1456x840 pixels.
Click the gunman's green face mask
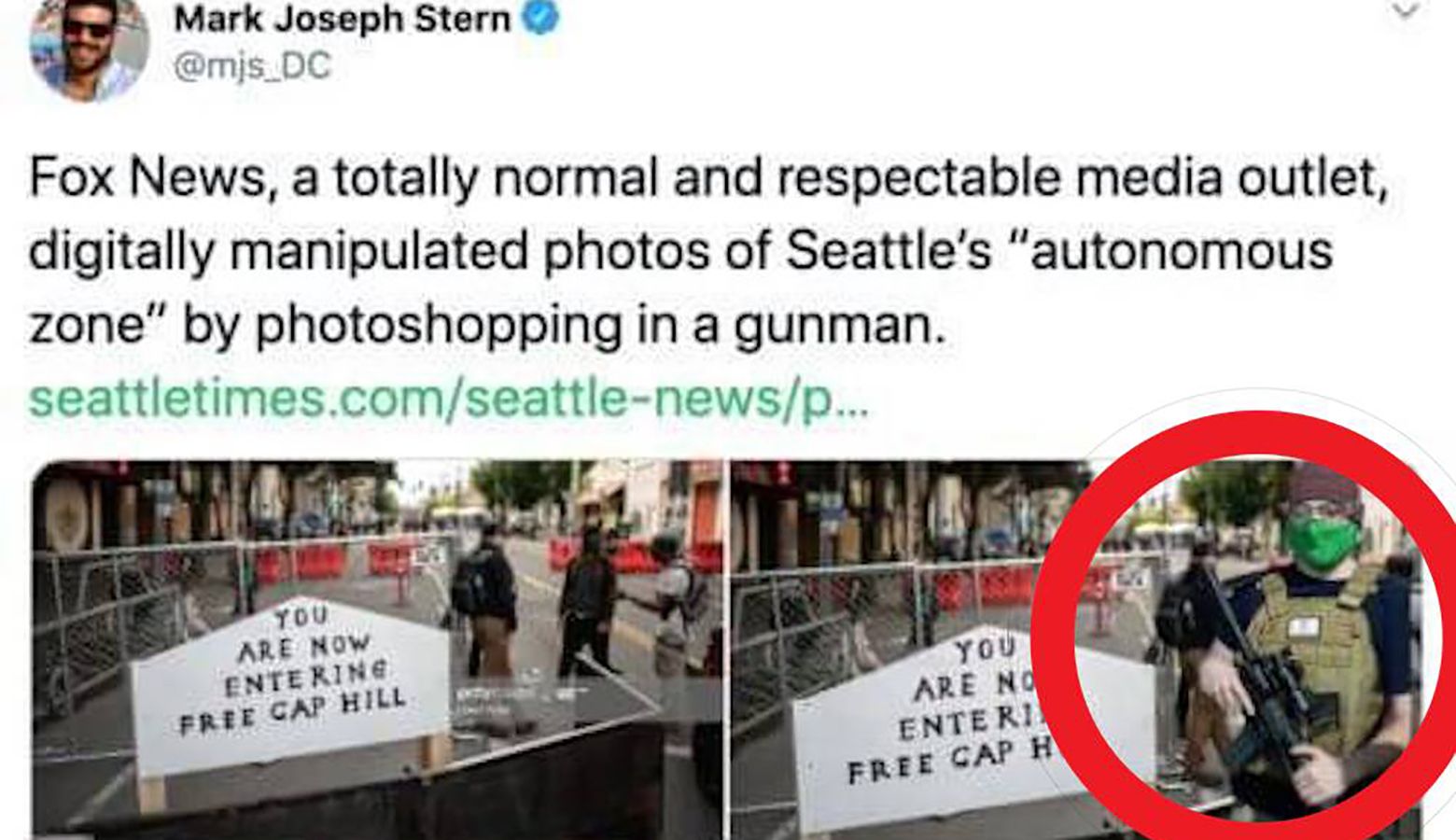(1321, 542)
